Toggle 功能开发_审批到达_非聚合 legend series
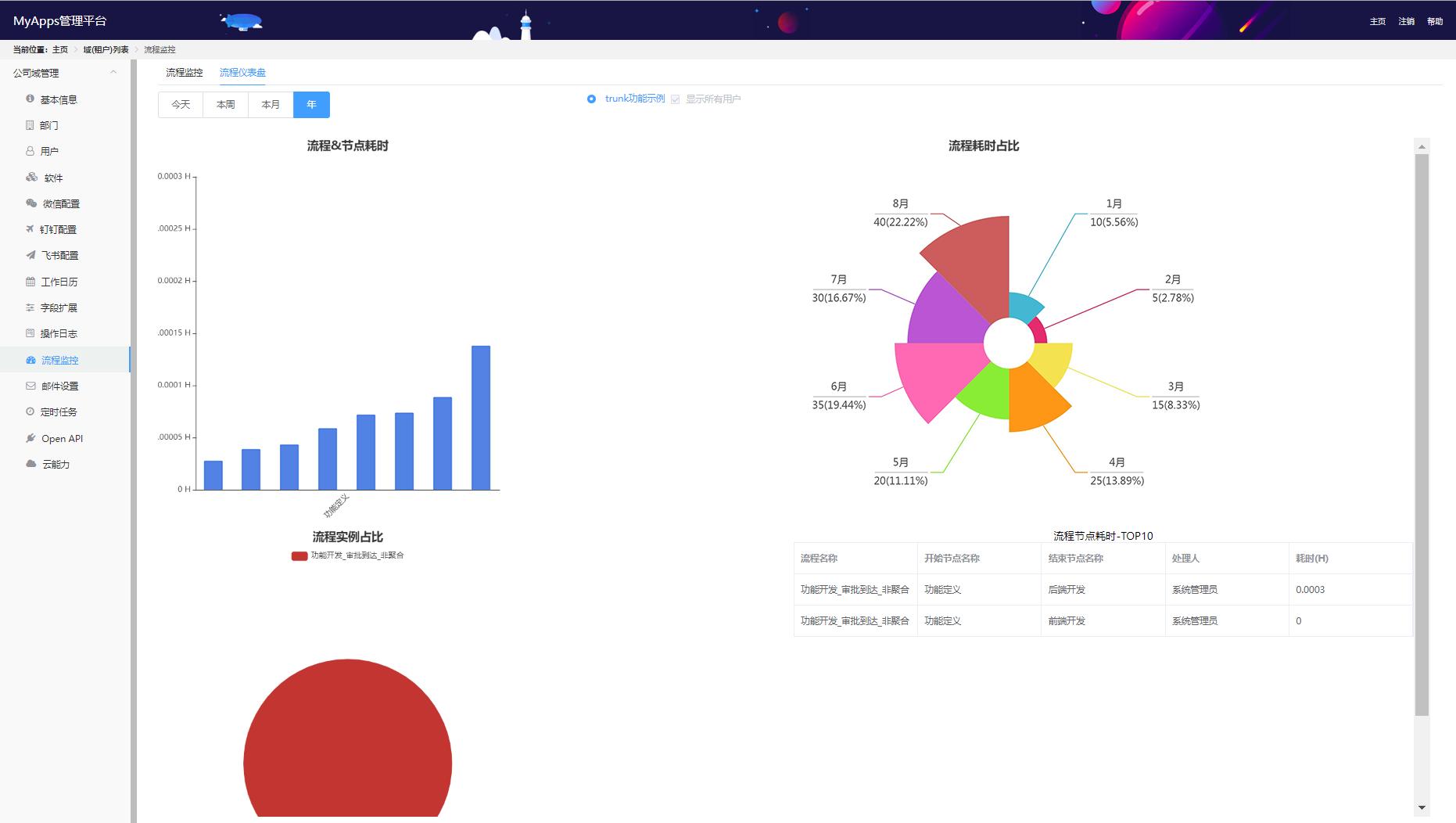The image size is (1456, 823). [x=299, y=555]
